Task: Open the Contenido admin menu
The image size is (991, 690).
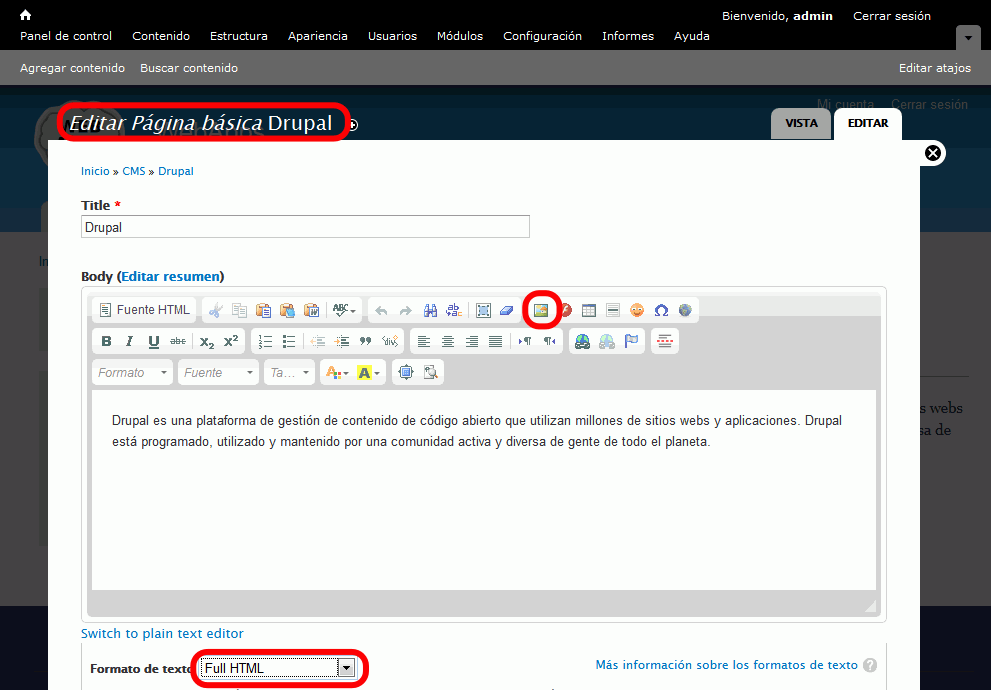Action: [161, 36]
